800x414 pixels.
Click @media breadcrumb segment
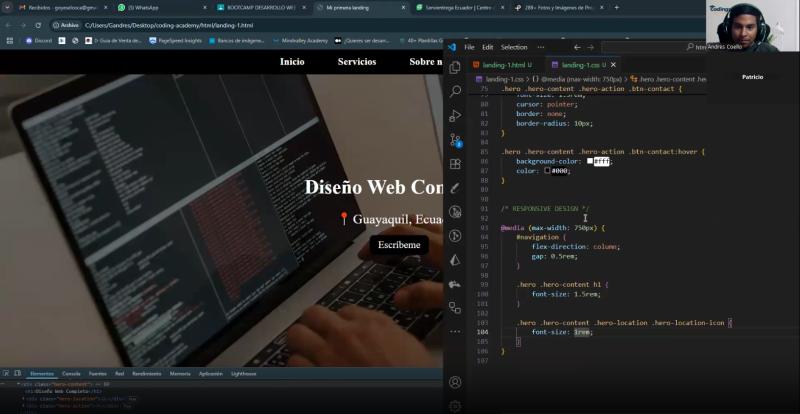click(577, 79)
